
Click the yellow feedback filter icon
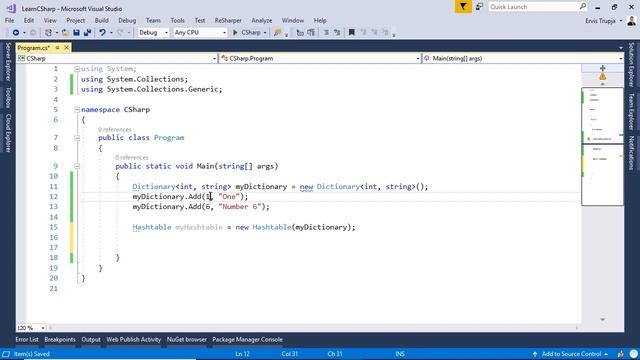pyautogui.click(x=463, y=7)
